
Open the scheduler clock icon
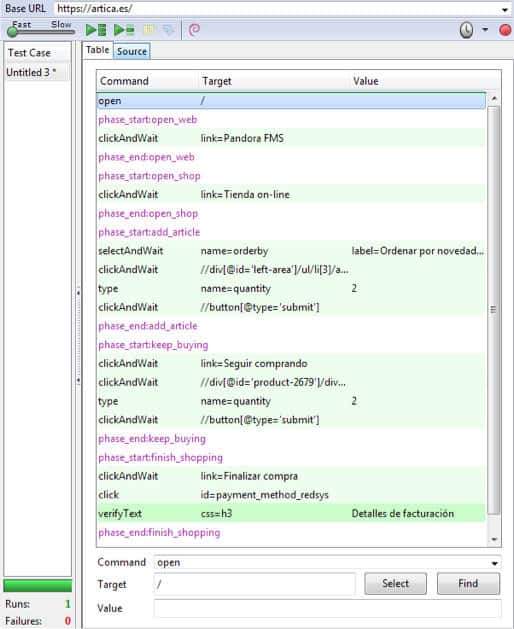pyautogui.click(x=466, y=30)
